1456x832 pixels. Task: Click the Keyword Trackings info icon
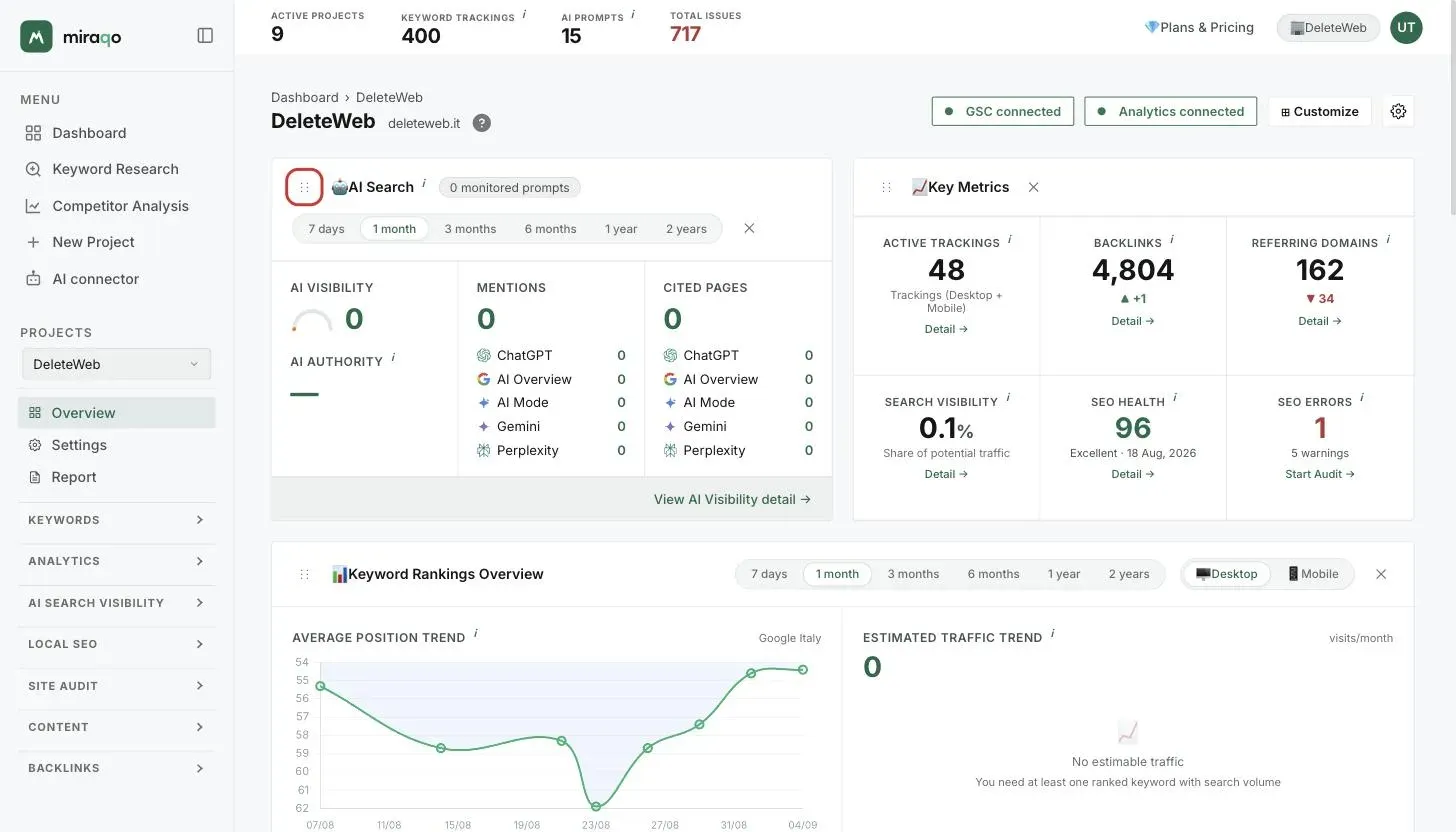524,15
